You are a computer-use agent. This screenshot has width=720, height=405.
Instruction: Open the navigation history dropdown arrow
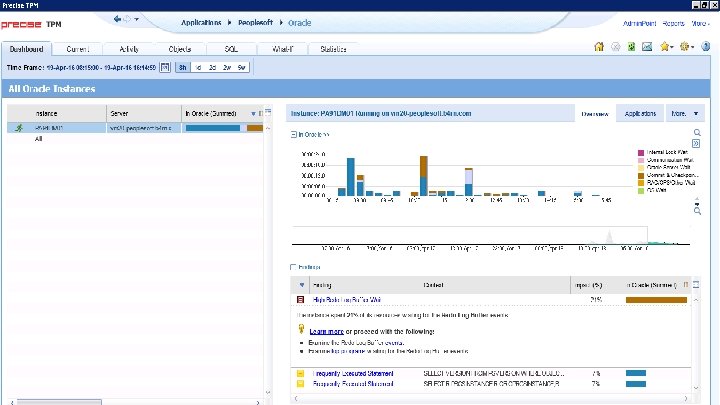(136, 19)
